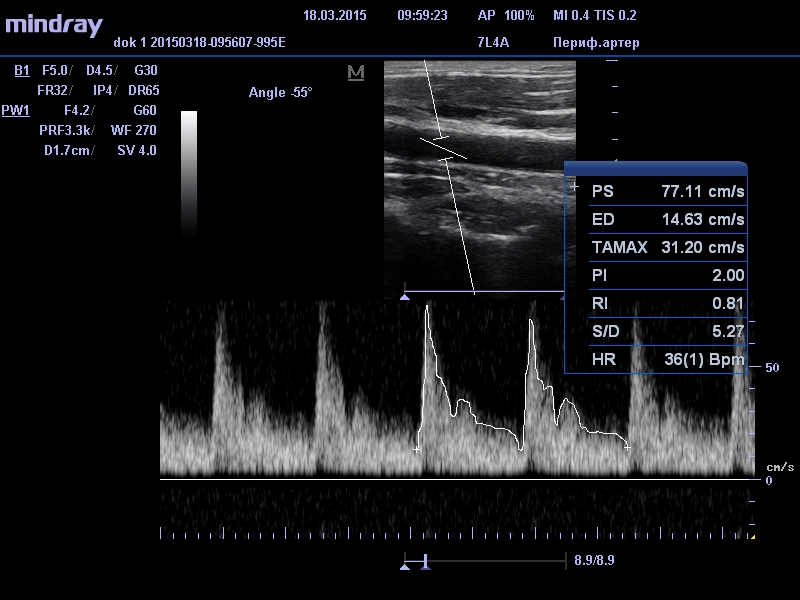Click the HR 36(1) Bpm result row
The height and width of the screenshot is (600, 800).
667,359
